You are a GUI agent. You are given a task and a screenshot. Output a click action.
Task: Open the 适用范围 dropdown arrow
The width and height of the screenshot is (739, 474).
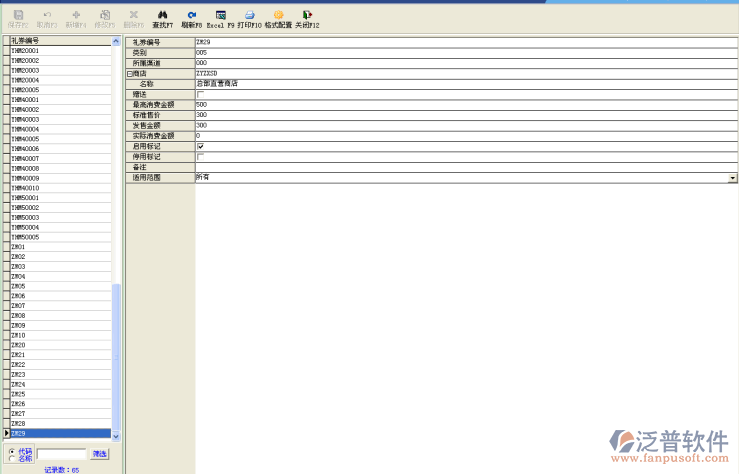tap(732, 178)
